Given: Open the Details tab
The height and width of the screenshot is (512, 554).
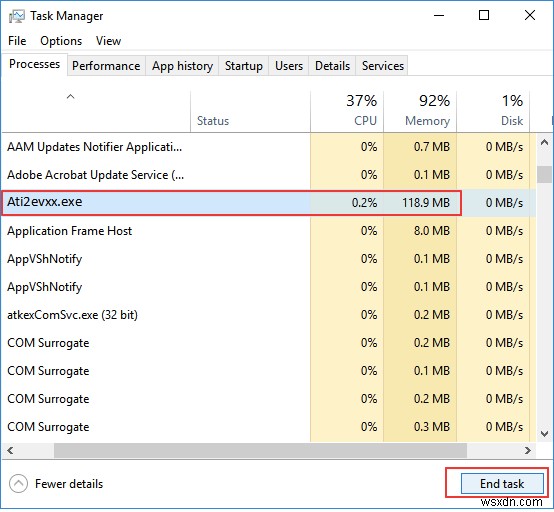Looking at the screenshot, I should click(x=332, y=66).
